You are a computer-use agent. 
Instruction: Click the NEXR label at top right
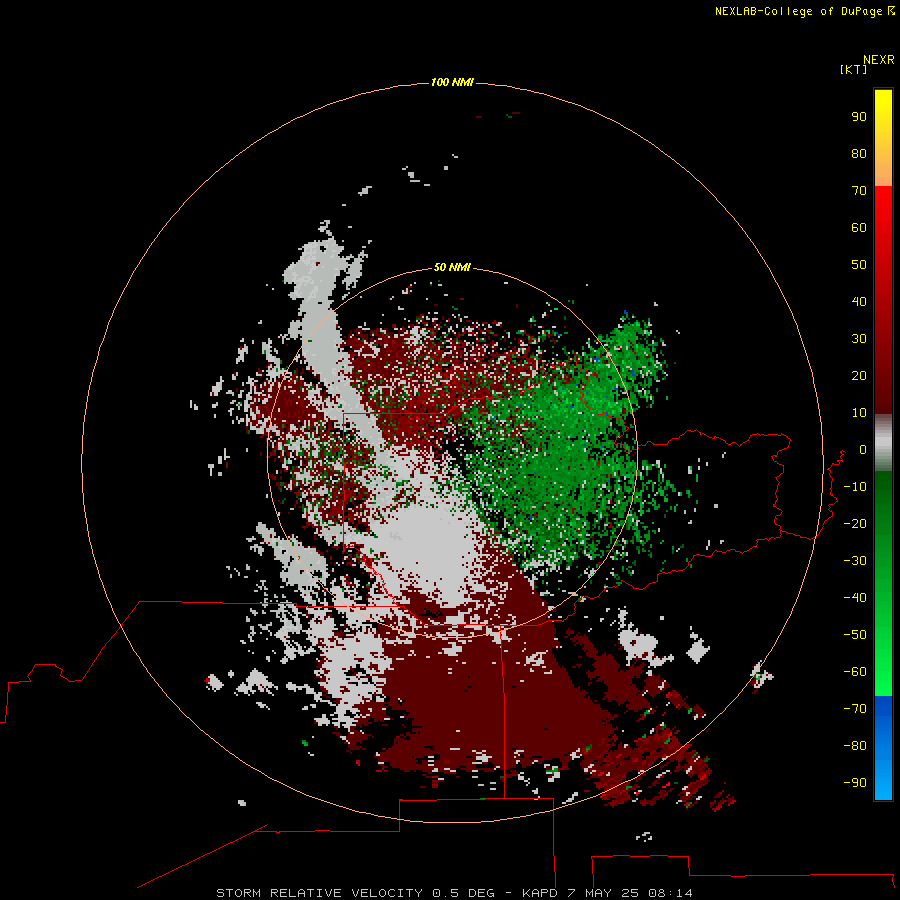[879, 60]
